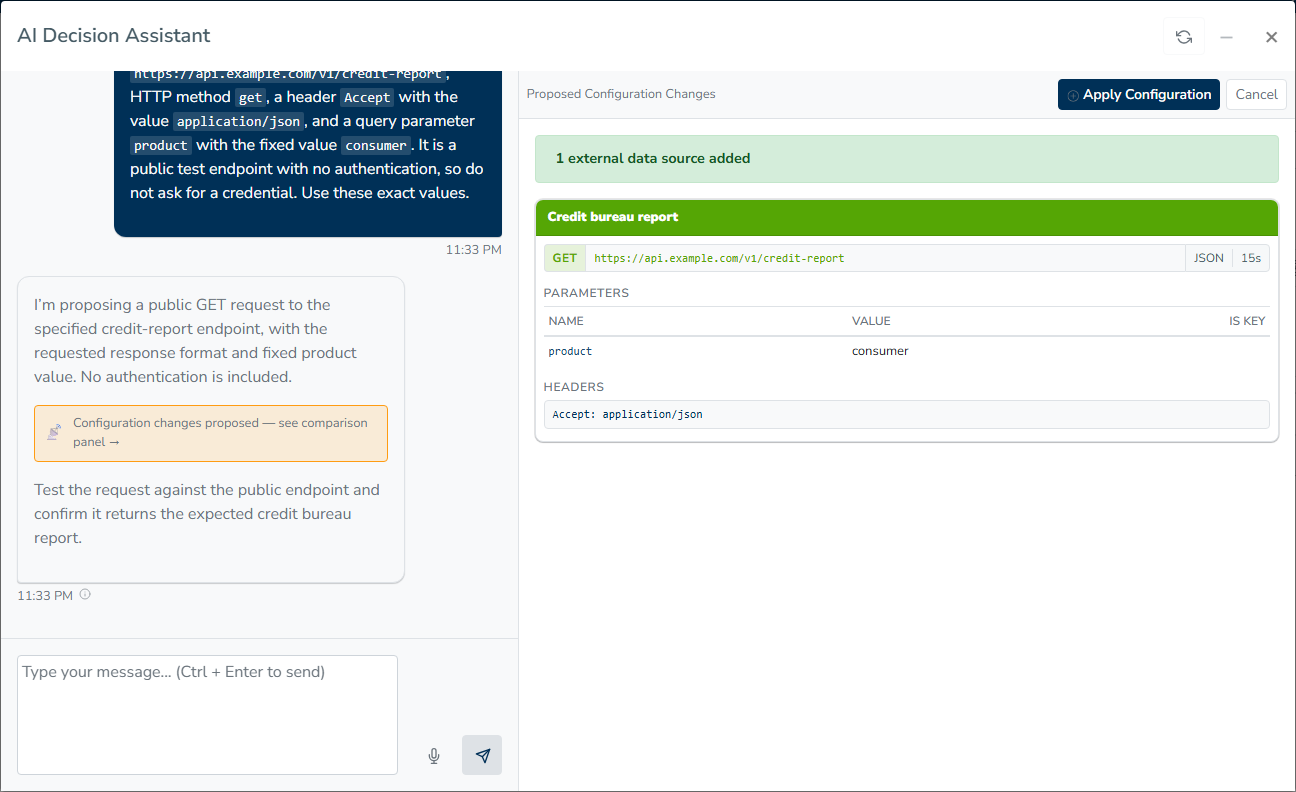Screen dimensions: 1296x792
Task: Click the Proposed Configuration Changes title
Action: pos(621,94)
